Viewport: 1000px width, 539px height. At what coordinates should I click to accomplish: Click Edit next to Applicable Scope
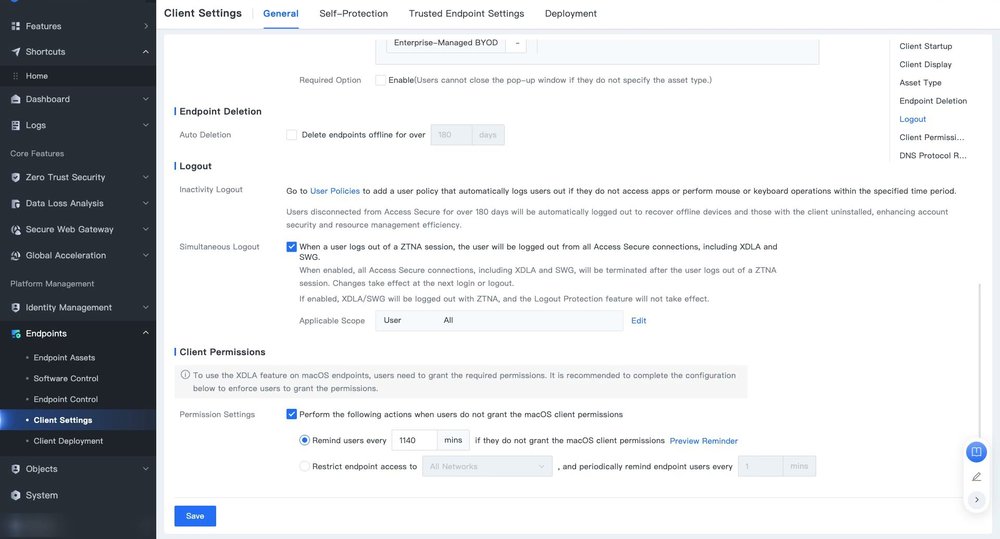point(638,321)
